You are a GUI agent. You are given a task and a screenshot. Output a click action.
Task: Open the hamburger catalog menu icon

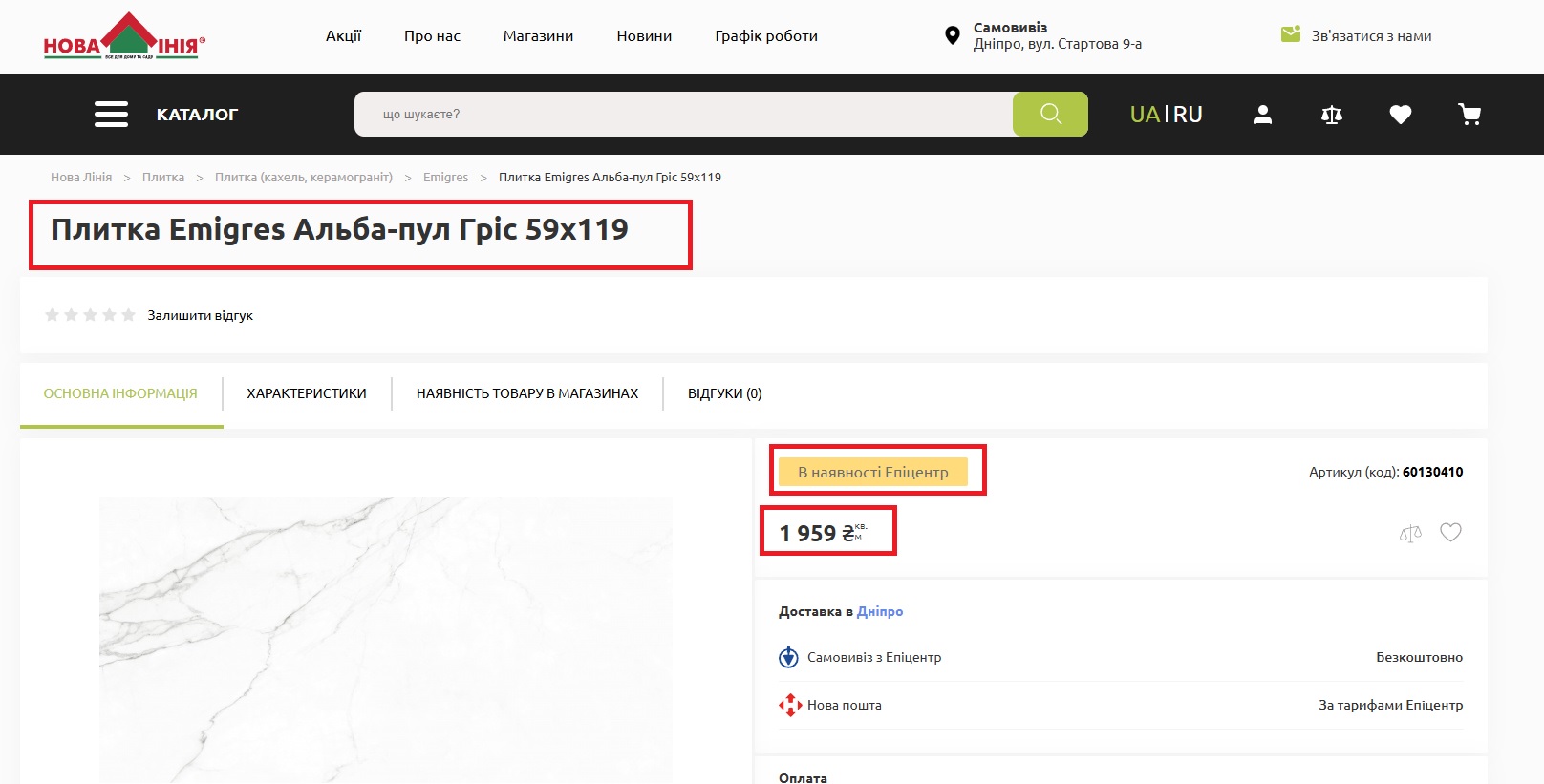coord(111,115)
